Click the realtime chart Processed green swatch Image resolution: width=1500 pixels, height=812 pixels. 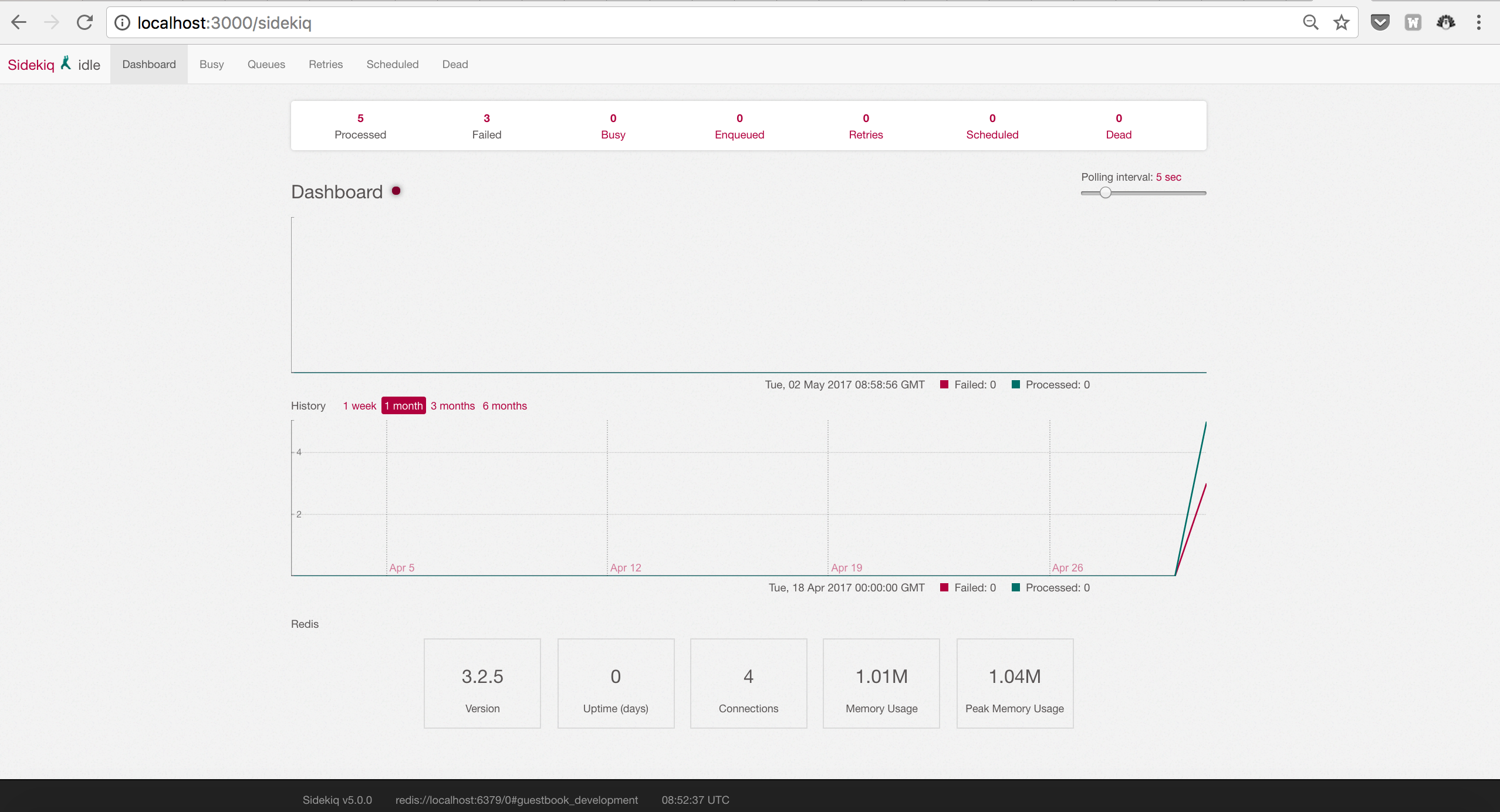(1016, 384)
